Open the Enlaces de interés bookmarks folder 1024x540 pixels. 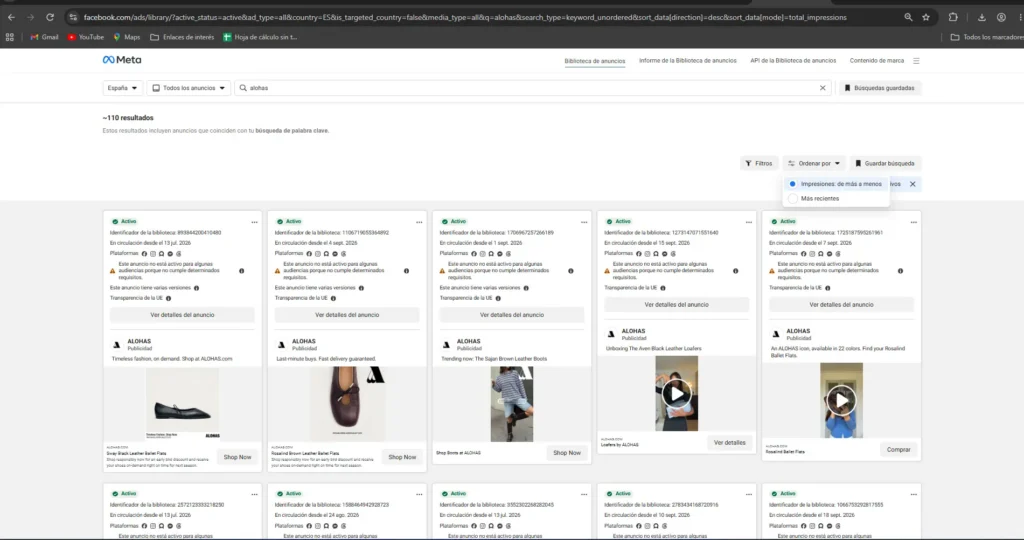point(182,37)
